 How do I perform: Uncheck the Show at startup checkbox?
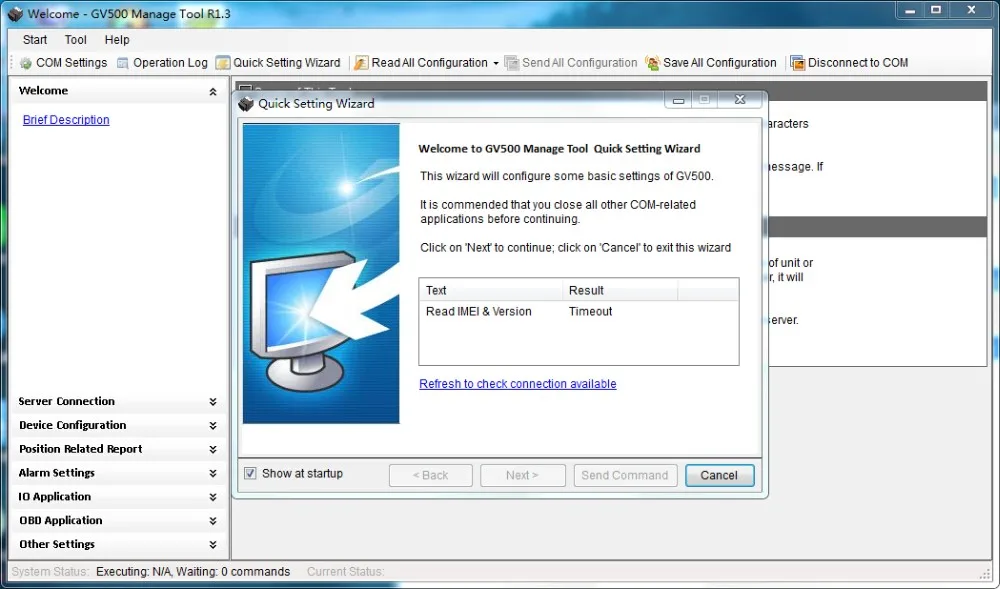[x=251, y=474]
